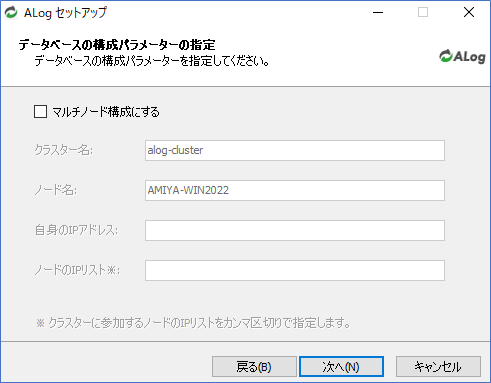
Task: Click the heading データベースの構成パラメーターの指定
Action: click(x=117, y=44)
